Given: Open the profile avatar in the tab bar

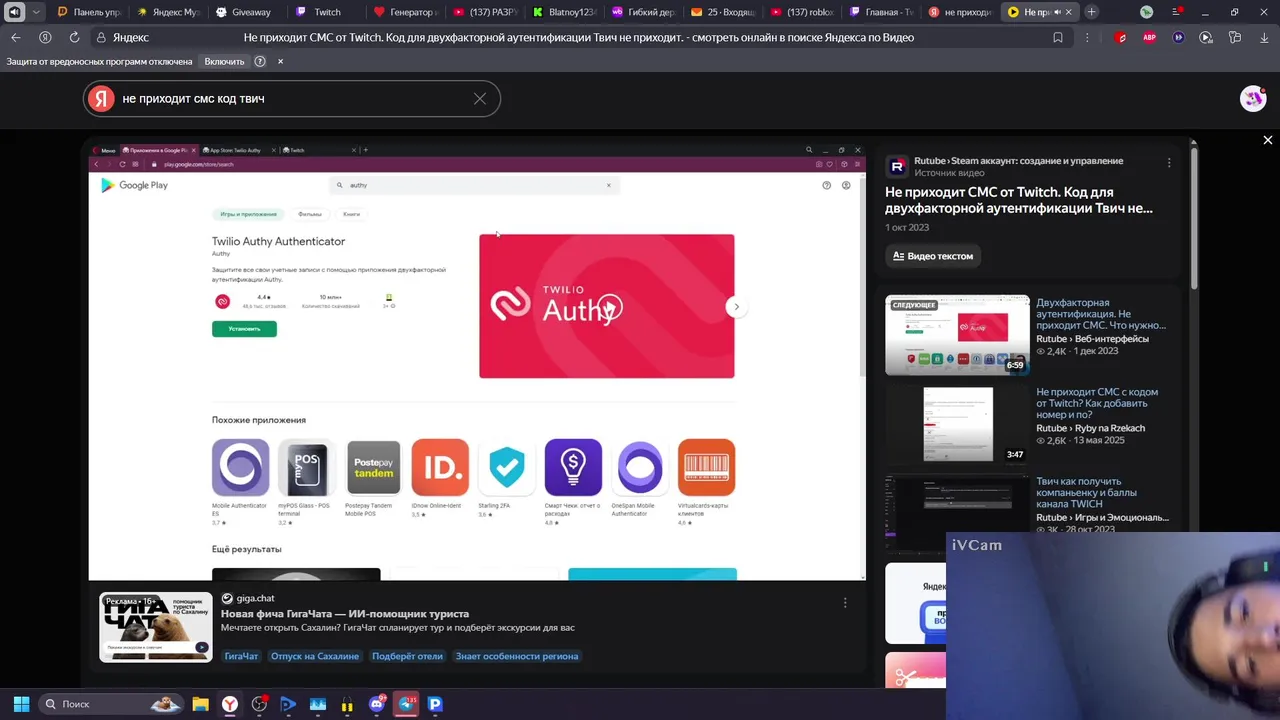Looking at the screenshot, I should coord(1146,12).
